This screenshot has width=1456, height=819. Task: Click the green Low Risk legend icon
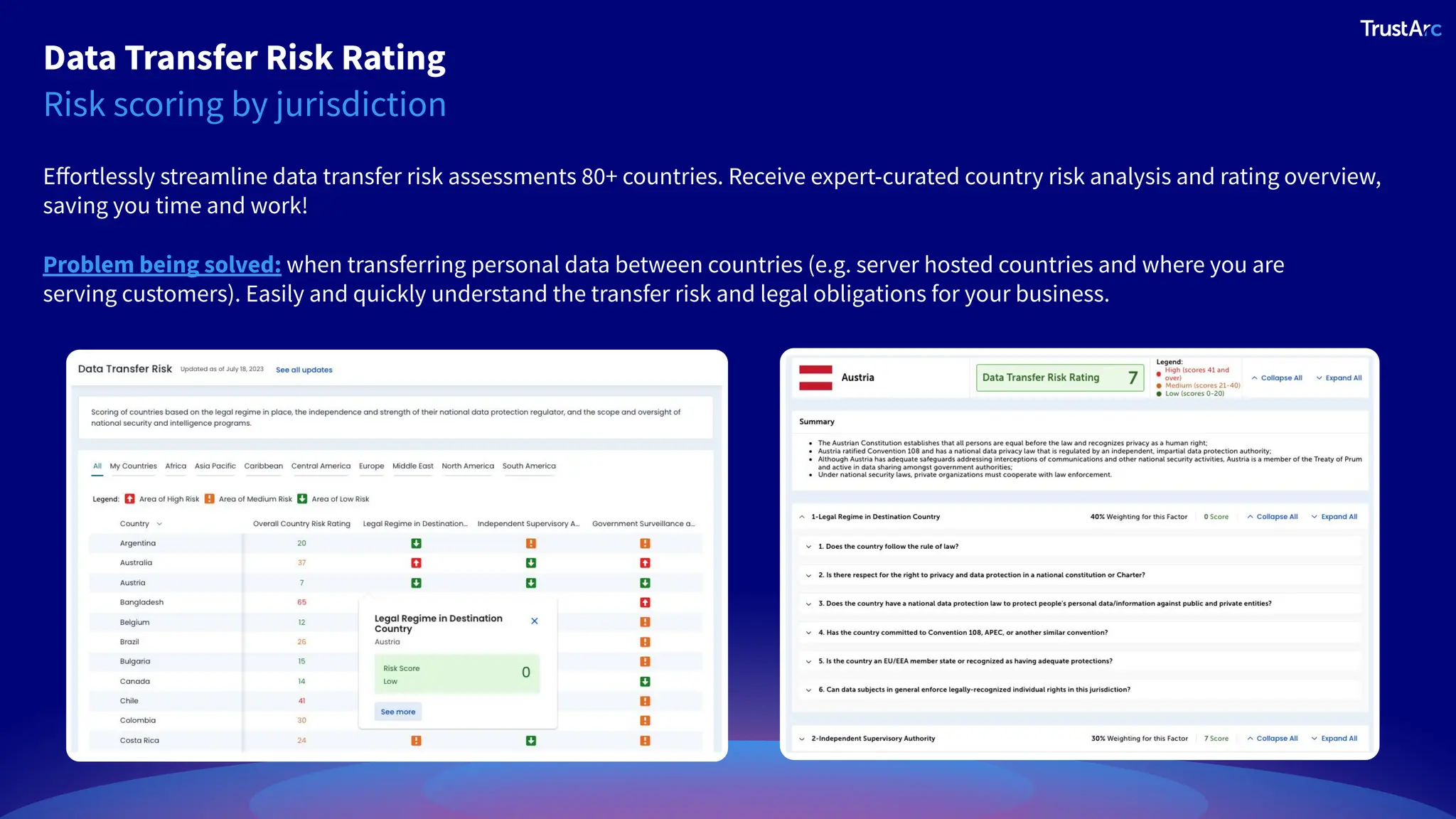[x=302, y=499]
